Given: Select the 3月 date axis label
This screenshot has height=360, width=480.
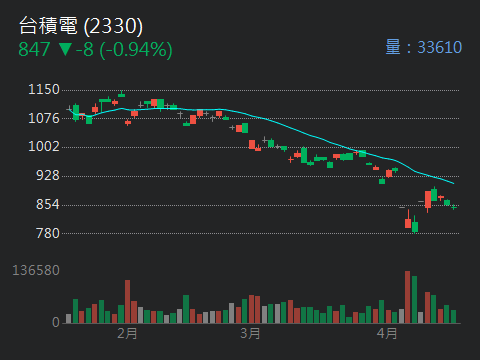Looking at the screenshot, I should pos(250,333).
